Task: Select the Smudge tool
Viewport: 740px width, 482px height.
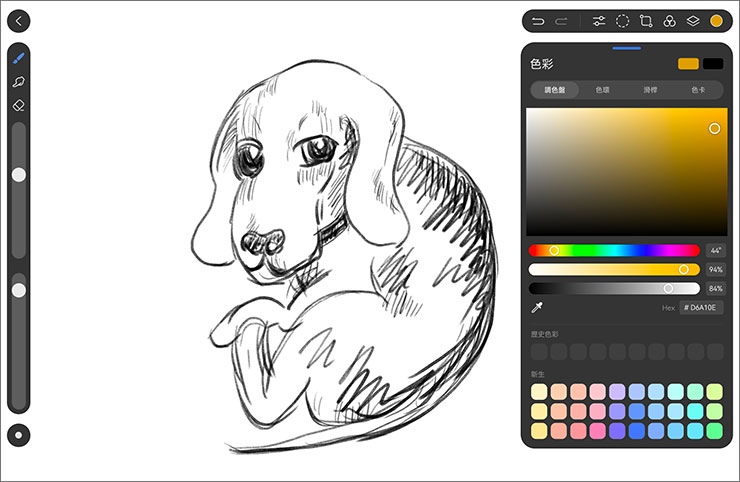Action: [x=18, y=81]
